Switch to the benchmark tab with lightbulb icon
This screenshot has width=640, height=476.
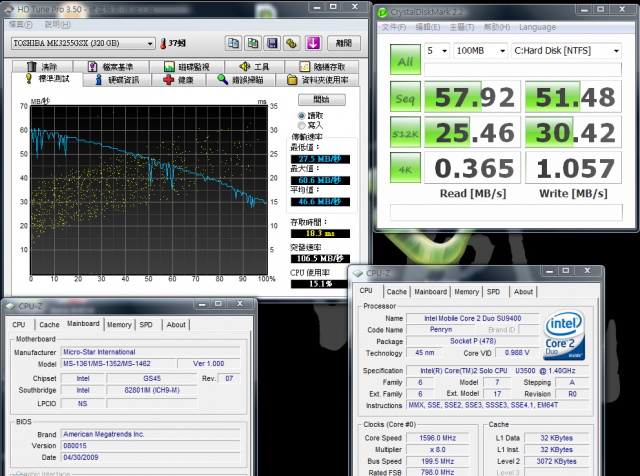point(47,79)
